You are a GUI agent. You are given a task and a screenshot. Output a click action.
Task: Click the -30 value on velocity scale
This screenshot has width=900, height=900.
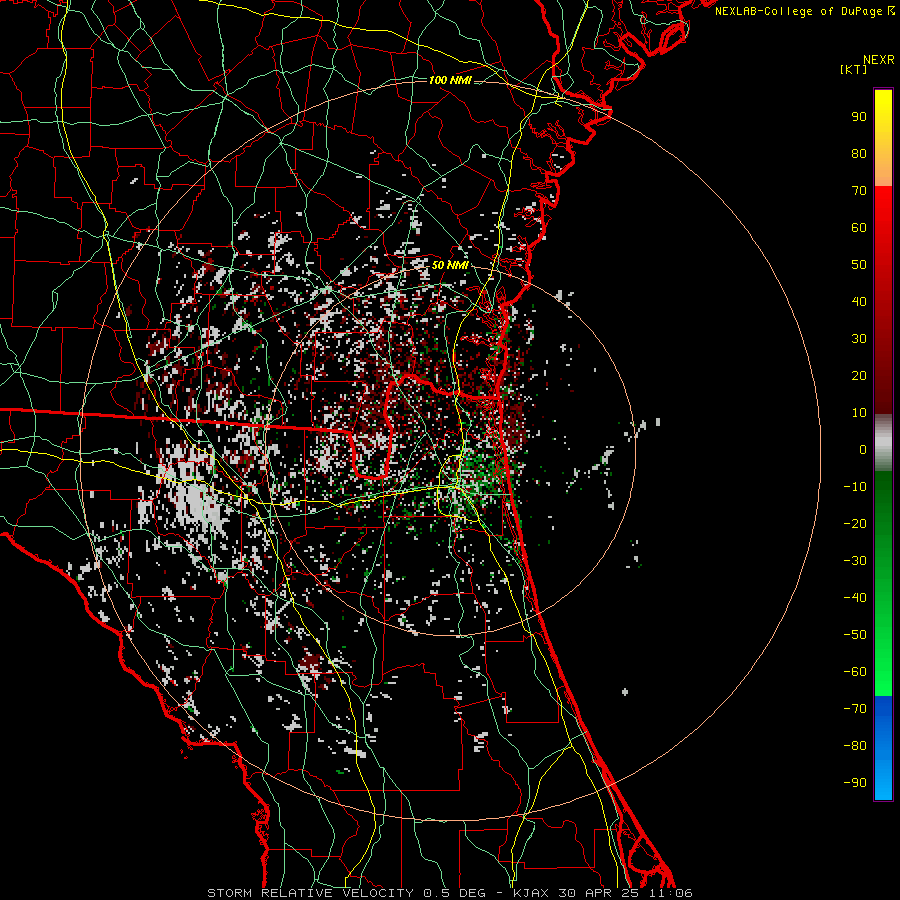click(855, 561)
